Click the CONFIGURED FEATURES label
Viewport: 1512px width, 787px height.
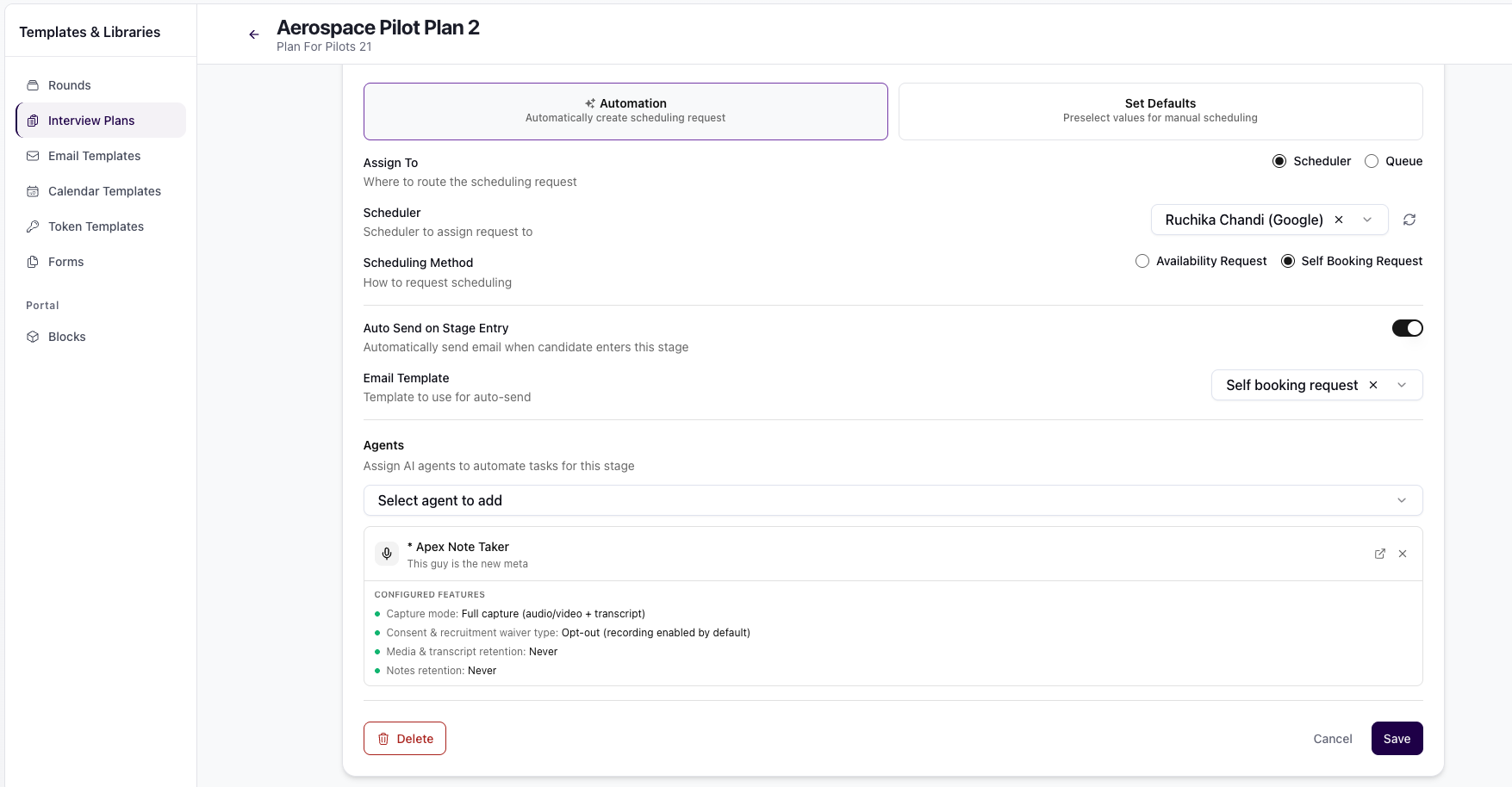430,595
